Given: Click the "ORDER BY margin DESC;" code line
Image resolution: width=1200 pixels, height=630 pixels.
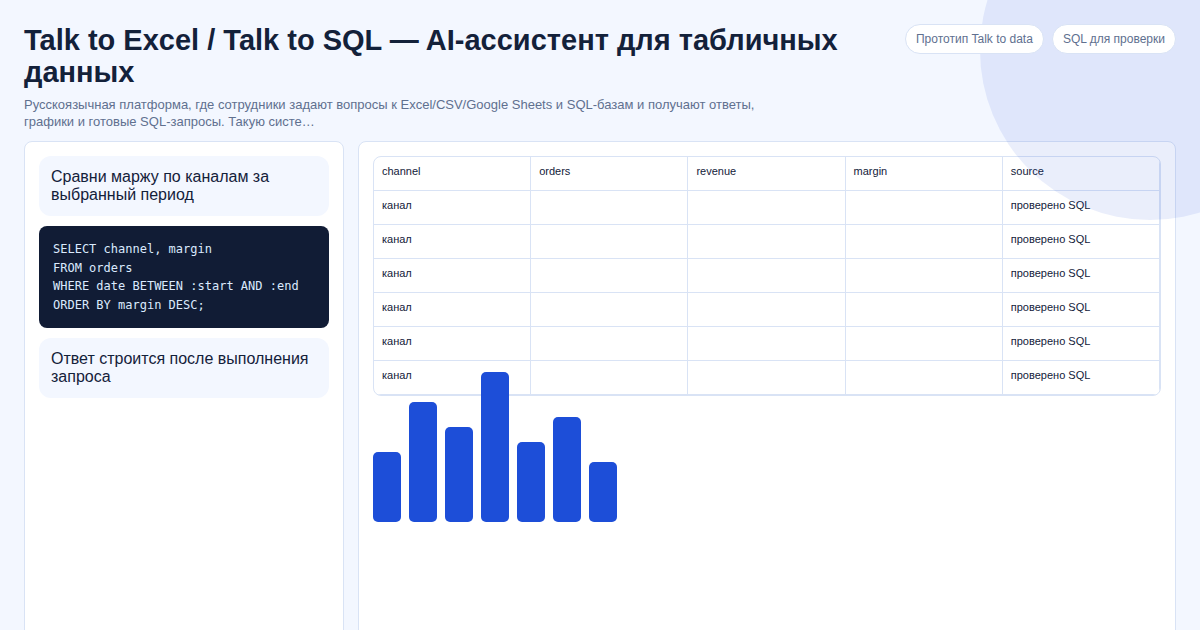Looking at the screenshot, I should tap(128, 305).
